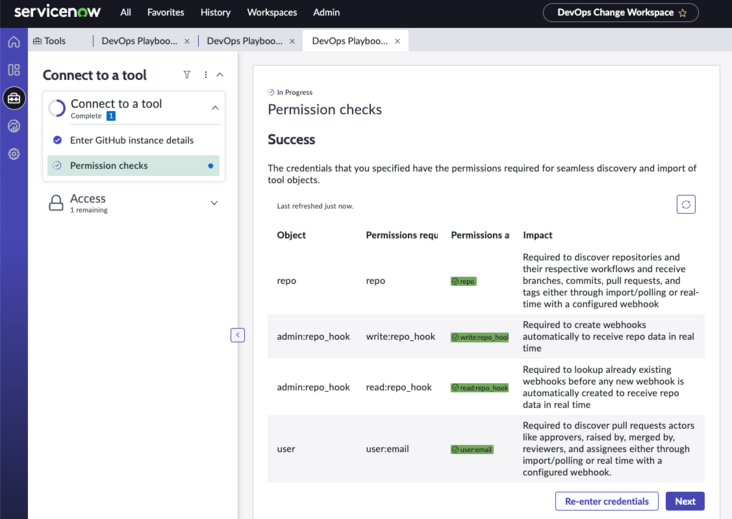The image size is (732, 519).
Task: Open the All menu
Action: coord(126,13)
